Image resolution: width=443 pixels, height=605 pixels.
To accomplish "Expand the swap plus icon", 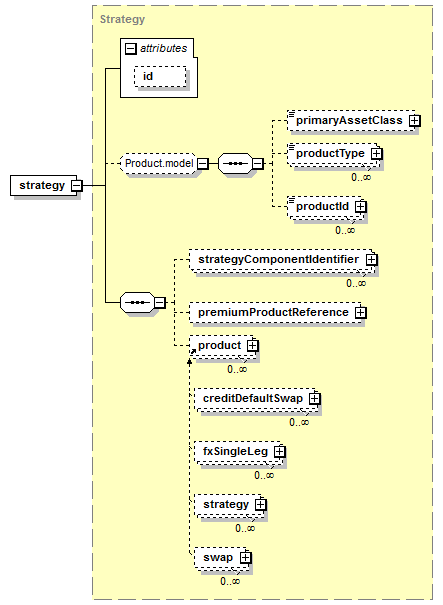I will pyautogui.click(x=245, y=557).
